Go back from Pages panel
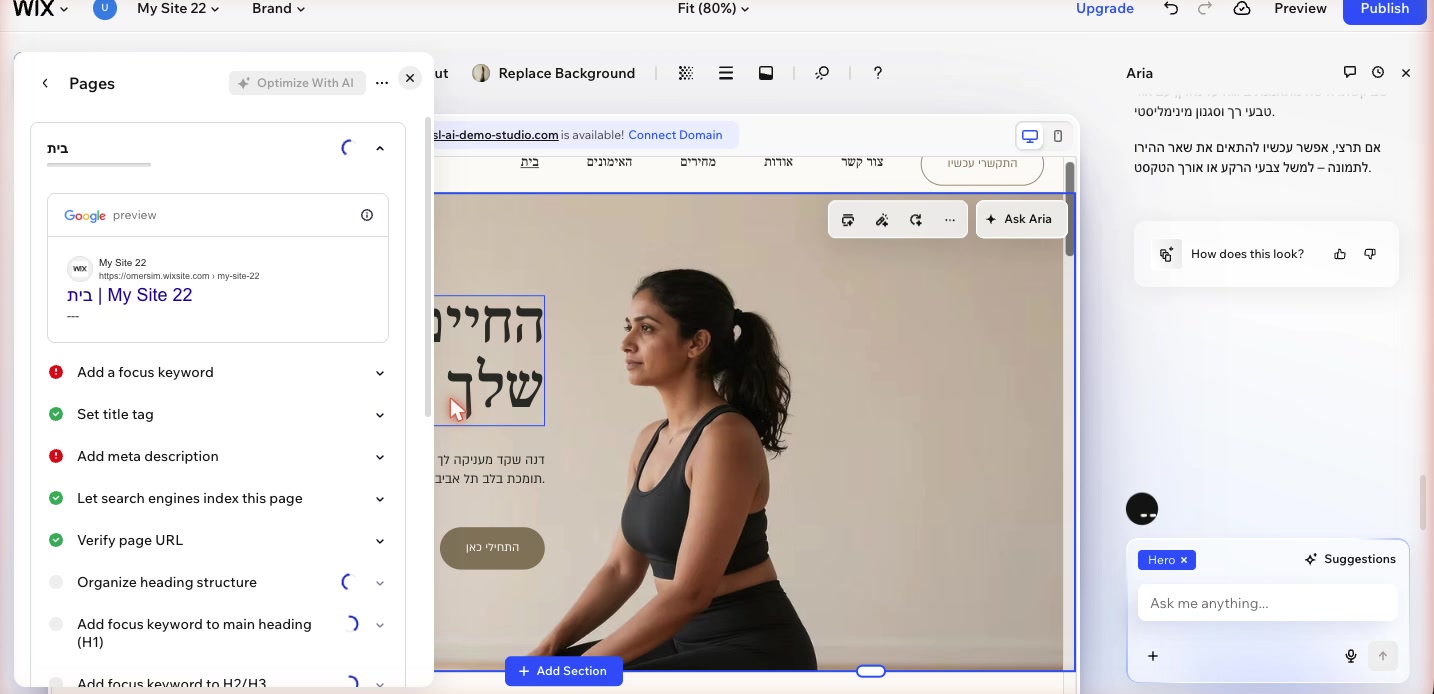 [45, 84]
